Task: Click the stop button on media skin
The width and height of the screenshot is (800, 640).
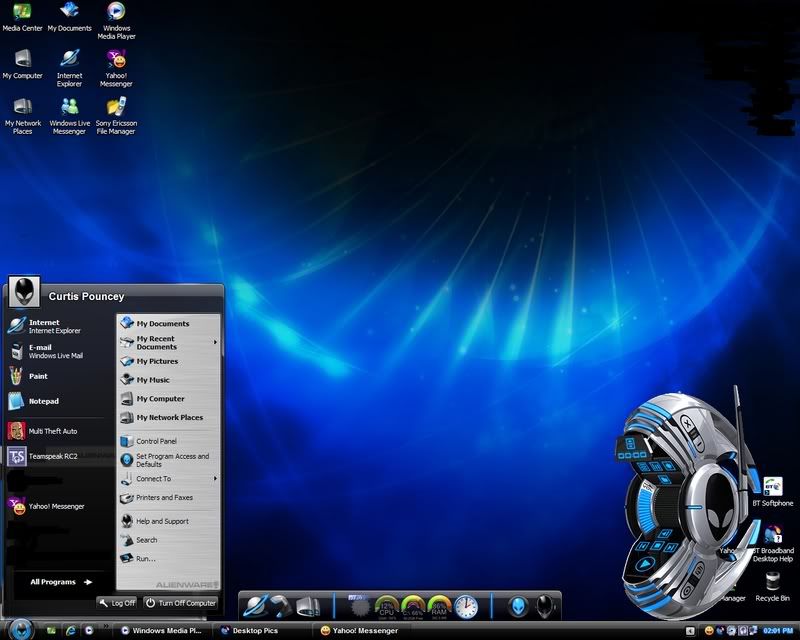Action: coord(658,546)
